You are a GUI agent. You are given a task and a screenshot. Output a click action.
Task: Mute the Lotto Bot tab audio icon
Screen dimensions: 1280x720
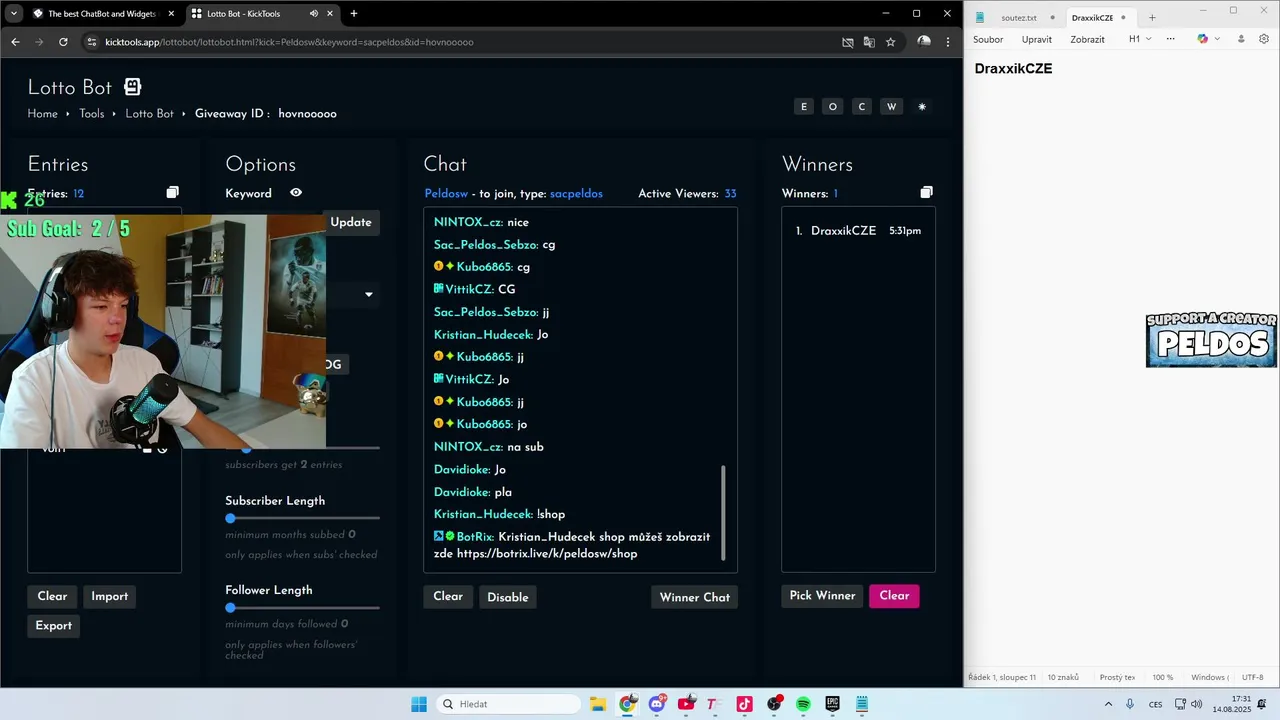[x=314, y=14]
